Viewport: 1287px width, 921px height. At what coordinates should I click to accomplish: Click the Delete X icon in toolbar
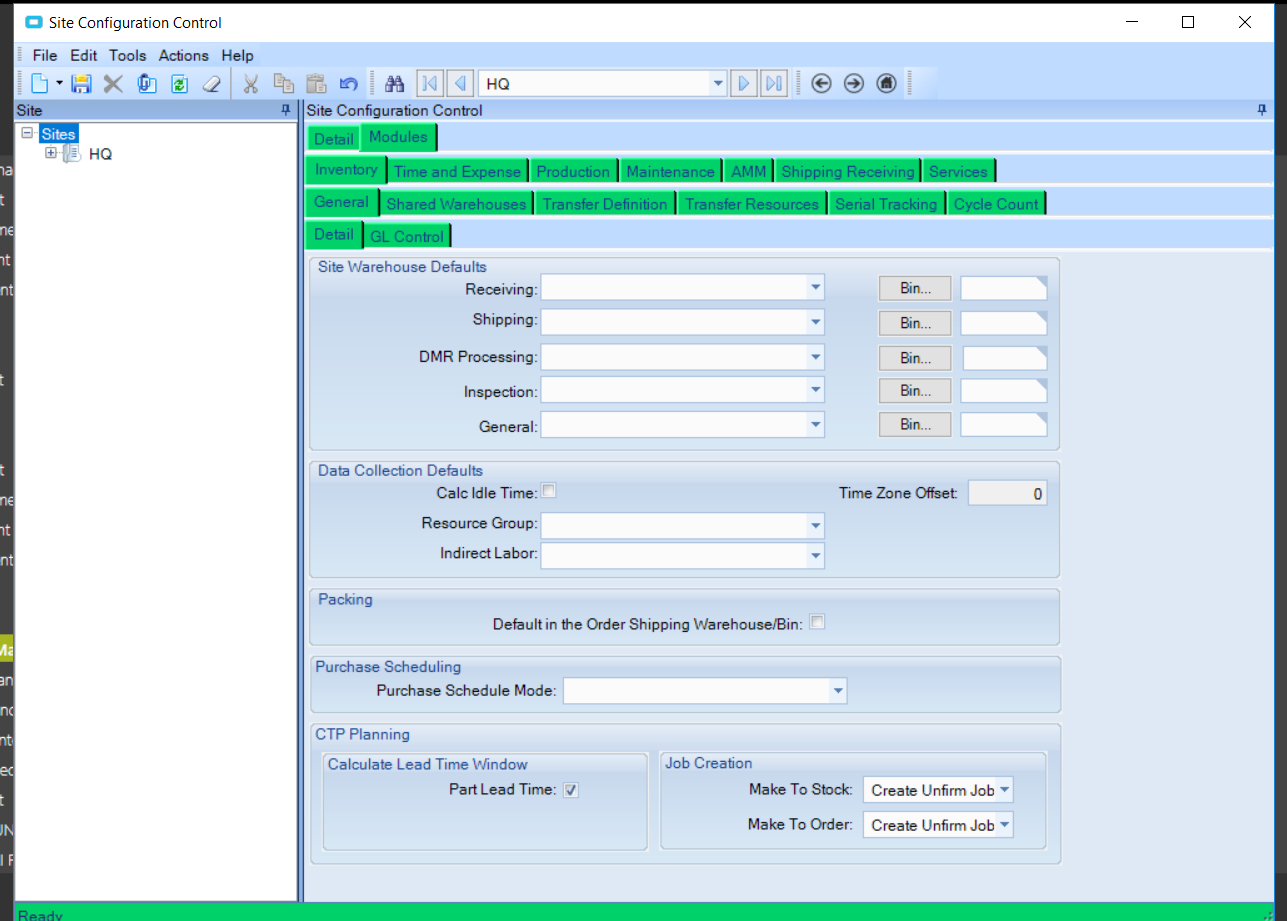pyautogui.click(x=113, y=84)
